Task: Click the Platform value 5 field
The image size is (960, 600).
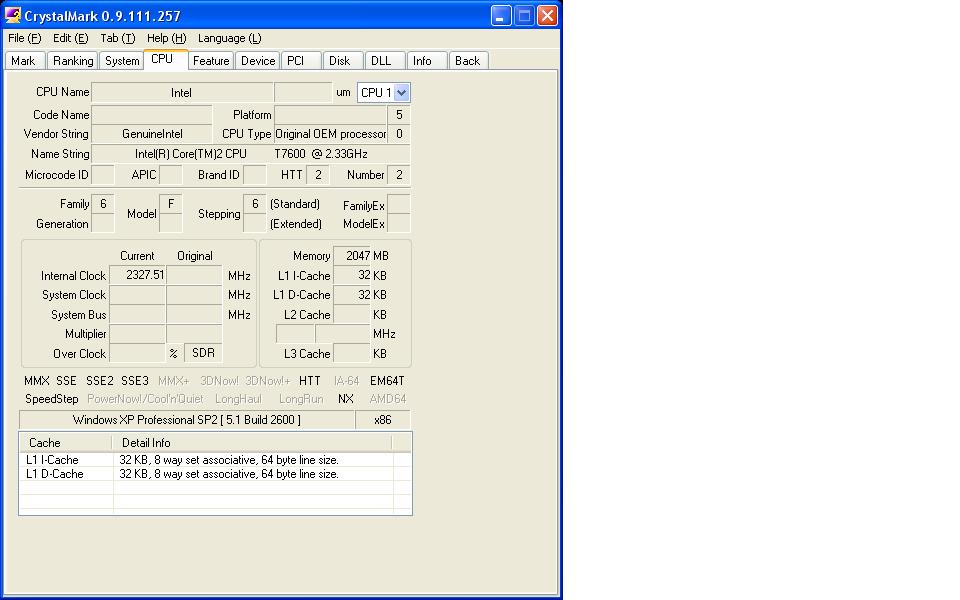Action: [399, 114]
